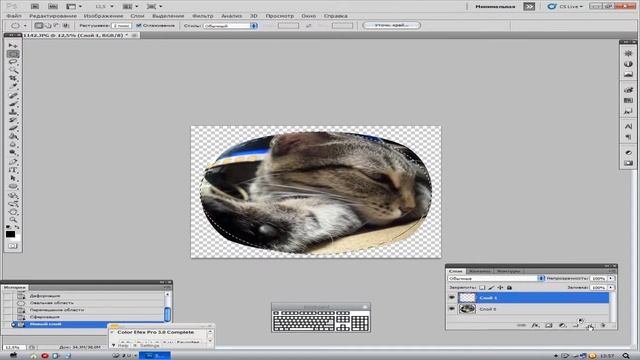Click the Уточн. край button
640x360 pixels.
pyautogui.click(x=391, y=25)
